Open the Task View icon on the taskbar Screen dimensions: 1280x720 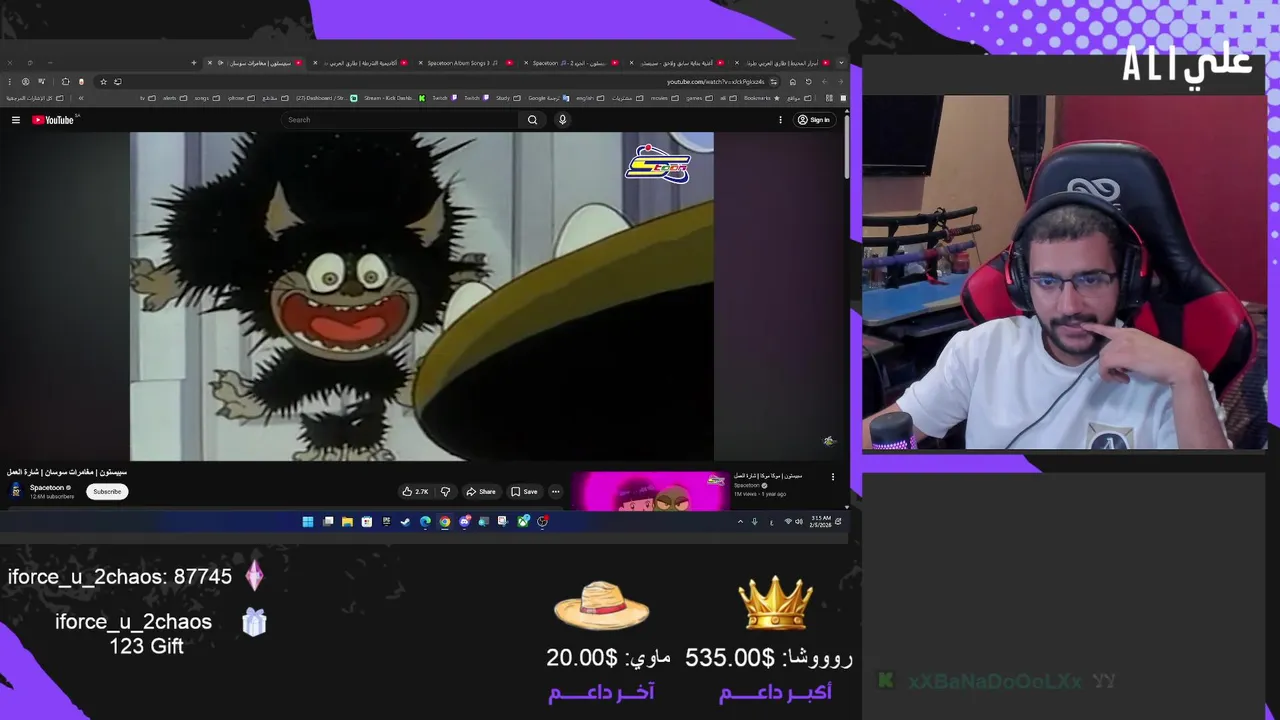click(328, 521)
